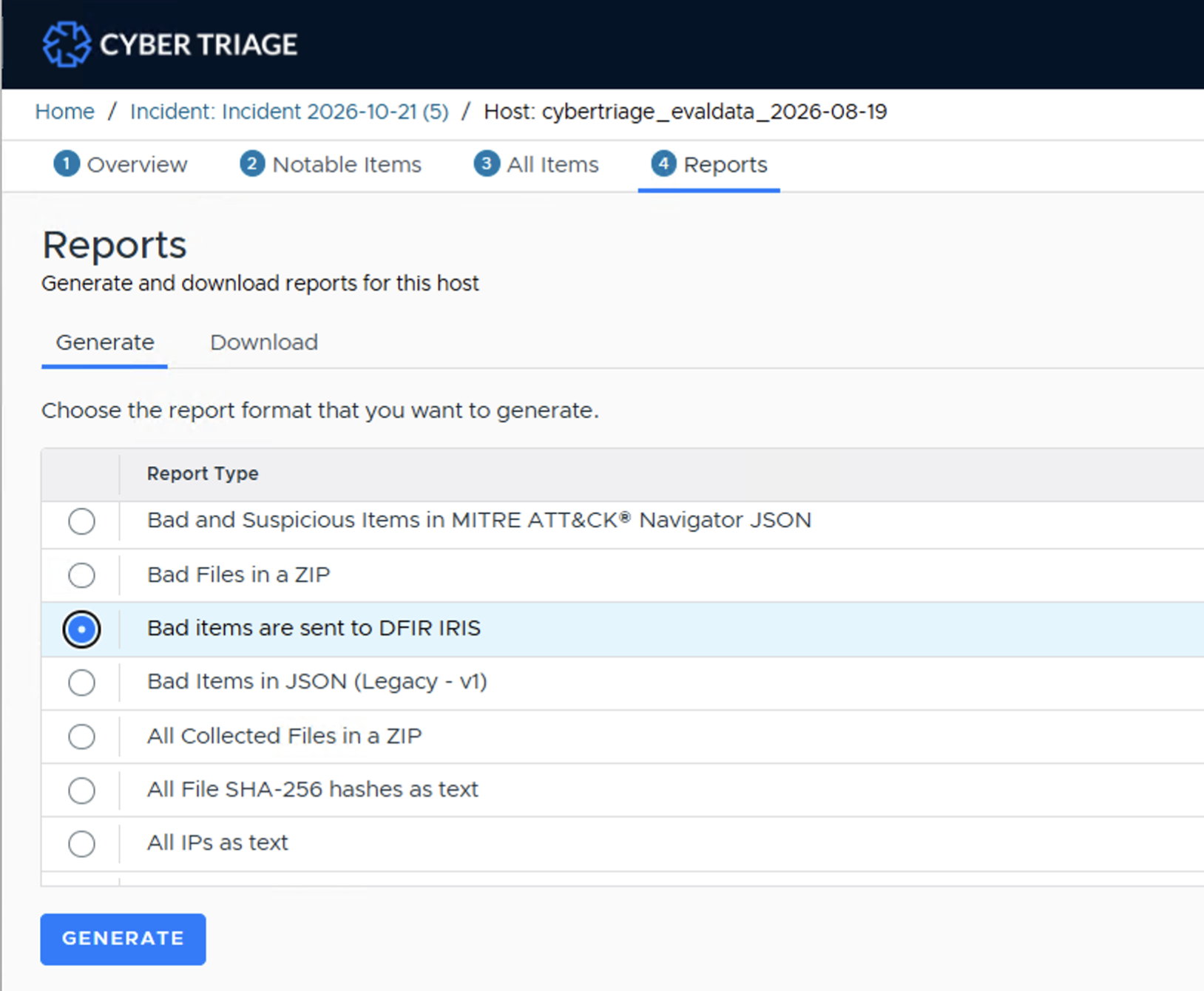
Task: Select the Bad items sent to DFIR IRIS radio
Action: coord(81,629)
